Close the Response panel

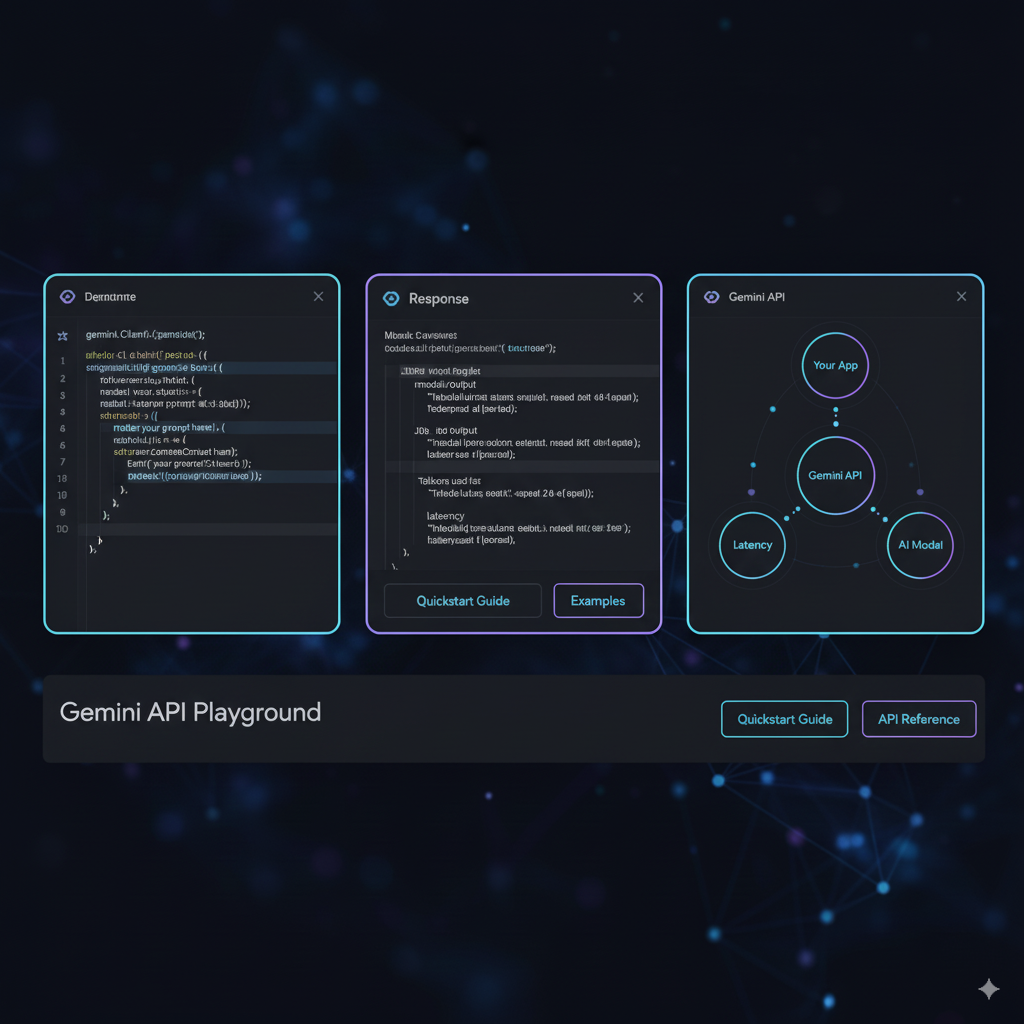(x=638, y=297)
